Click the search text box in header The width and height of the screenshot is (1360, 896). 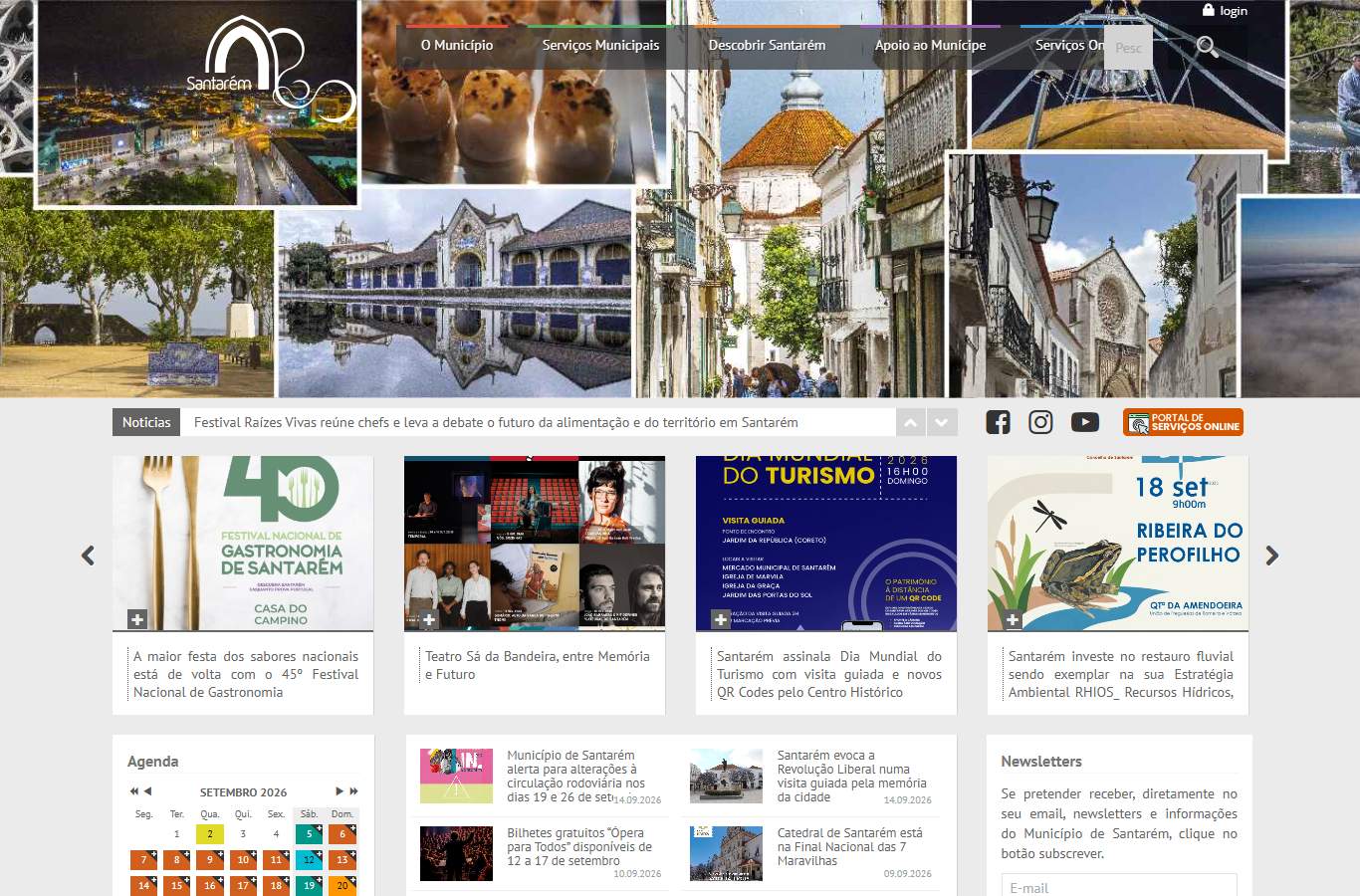tap(1128, 48)
